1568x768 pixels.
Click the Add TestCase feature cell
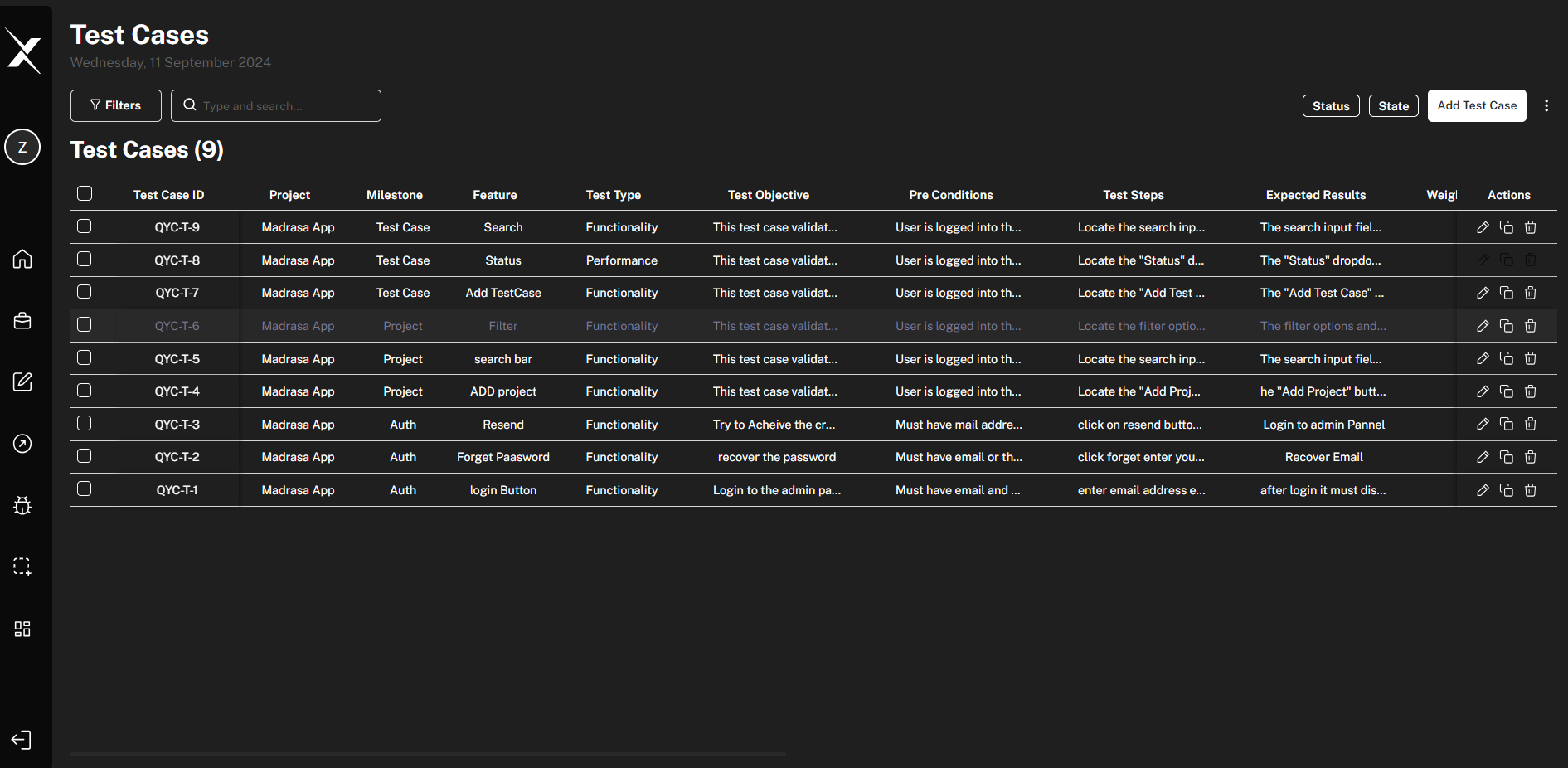[503, 293]
